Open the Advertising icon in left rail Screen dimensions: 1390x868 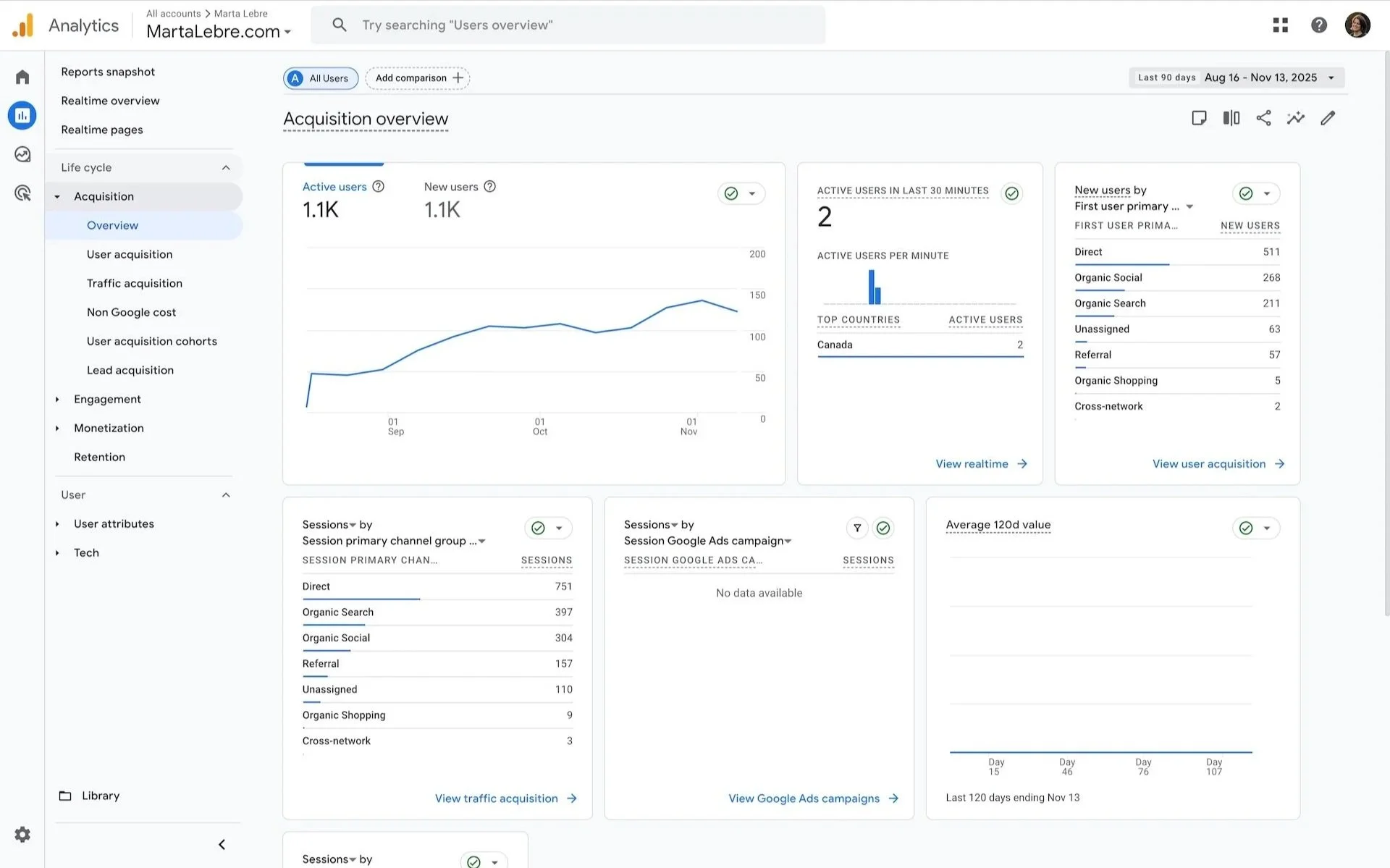tap(22, 193)
